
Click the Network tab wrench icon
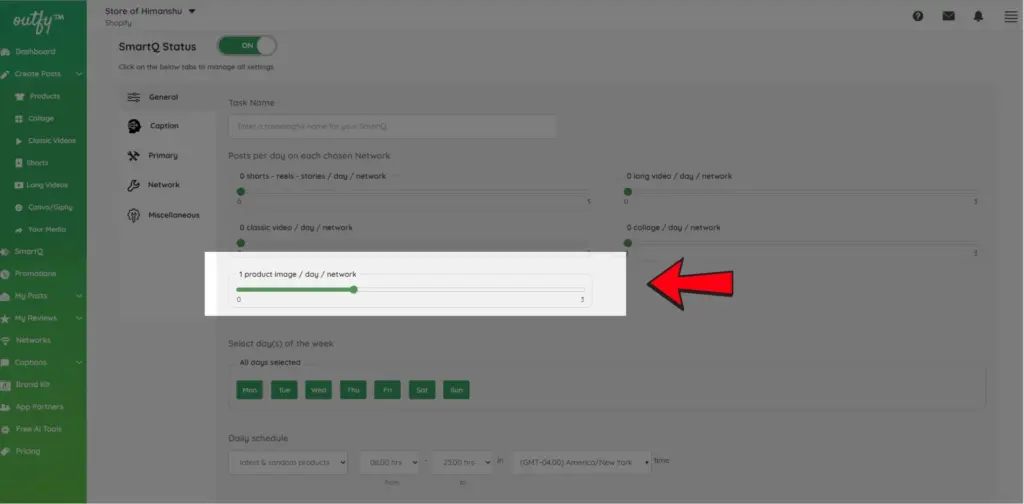point(134,185)
